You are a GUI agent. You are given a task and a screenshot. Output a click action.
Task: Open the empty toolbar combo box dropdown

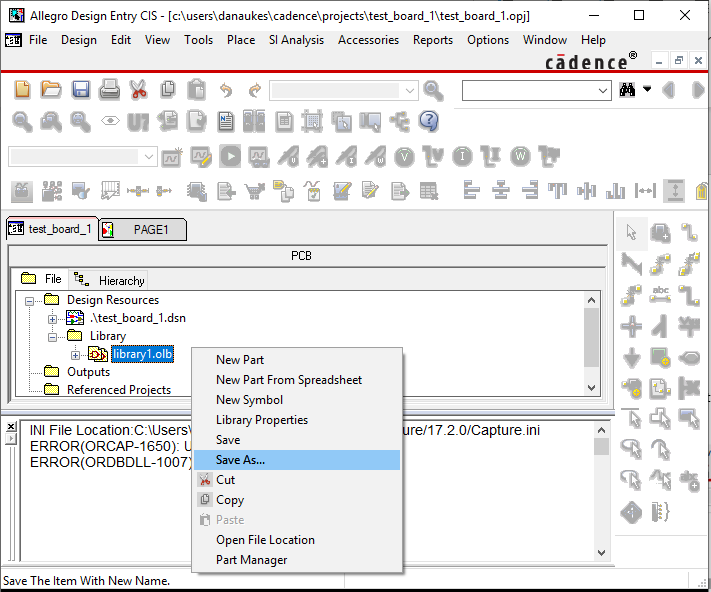pyautogui.click(x=410, y=91)
